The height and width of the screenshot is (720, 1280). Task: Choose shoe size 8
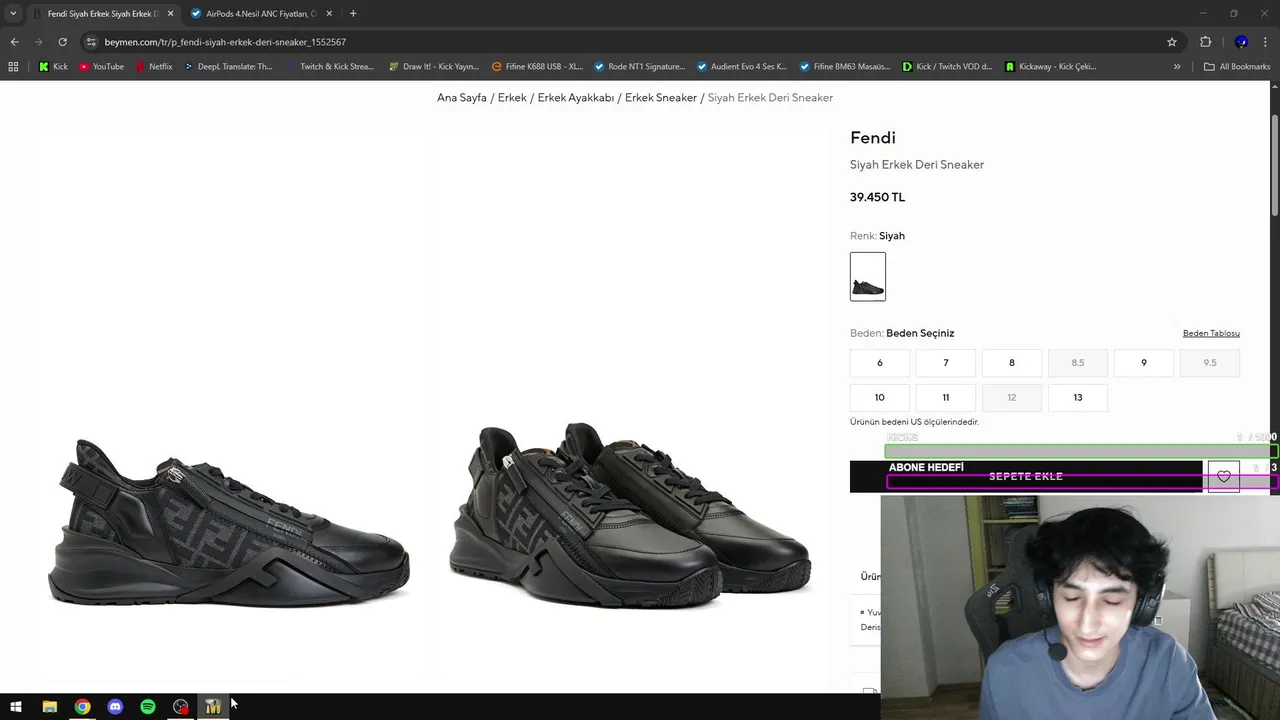(1012, 363)
